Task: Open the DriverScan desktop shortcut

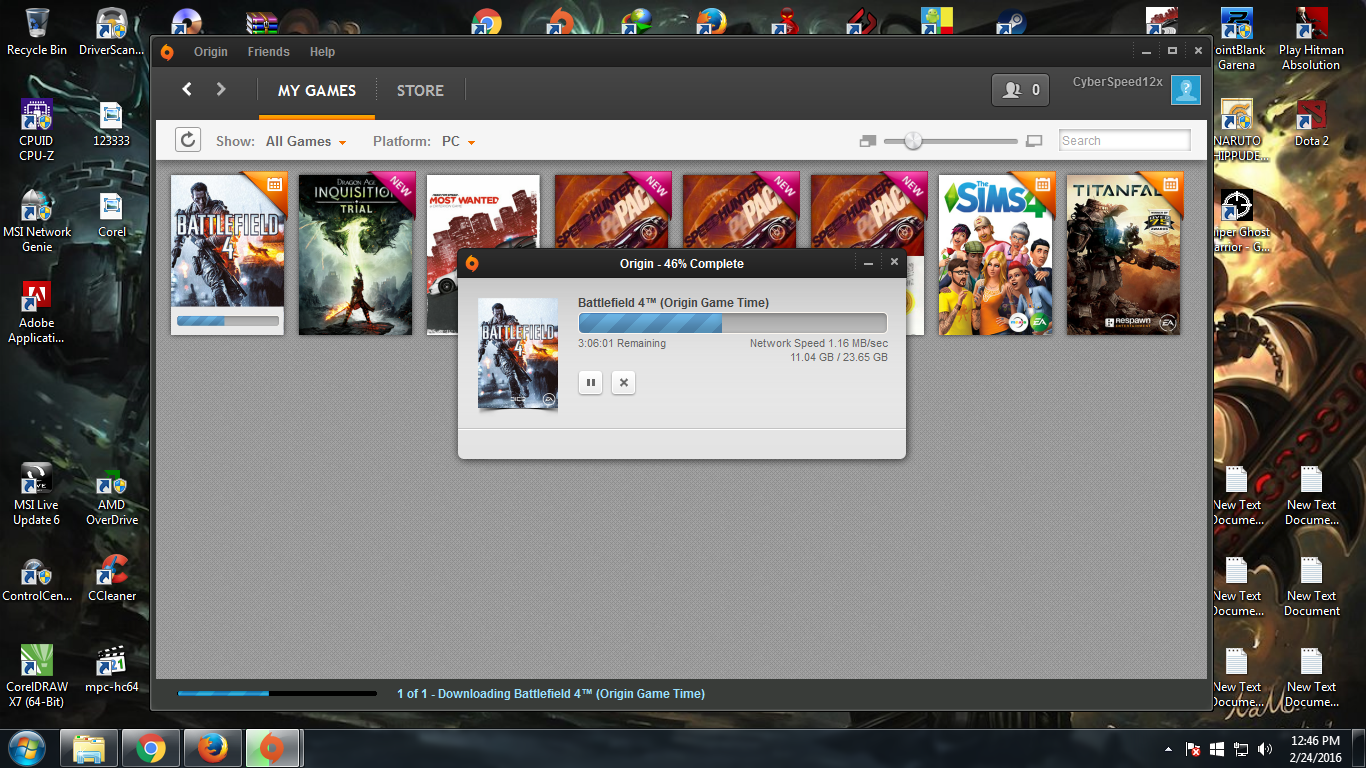Action: tap(111, 32)
